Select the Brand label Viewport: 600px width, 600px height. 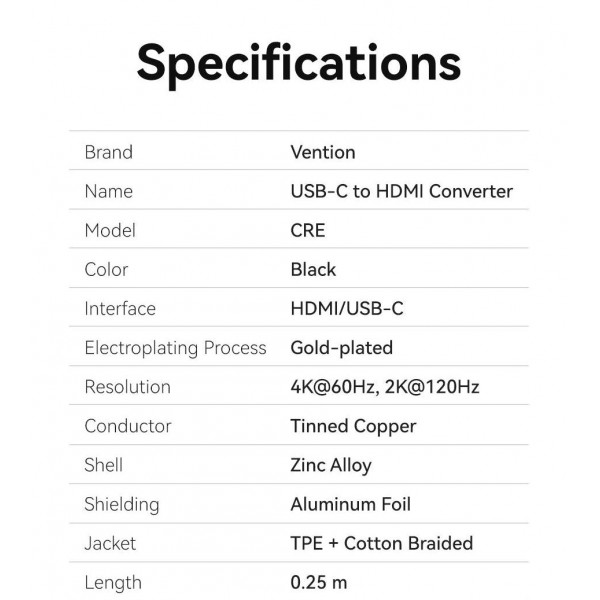click(x=108, y=152)
